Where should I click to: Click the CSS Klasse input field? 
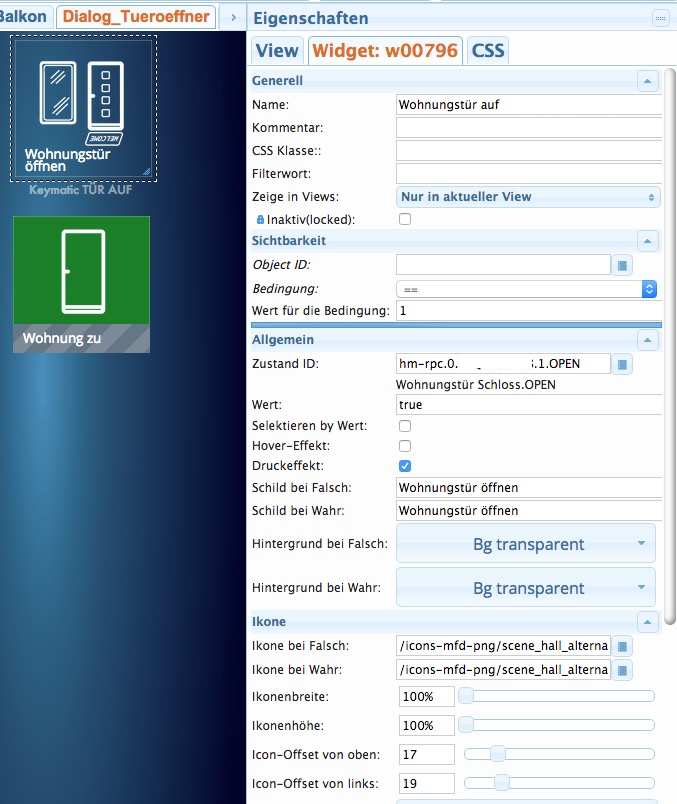(529, 151)
